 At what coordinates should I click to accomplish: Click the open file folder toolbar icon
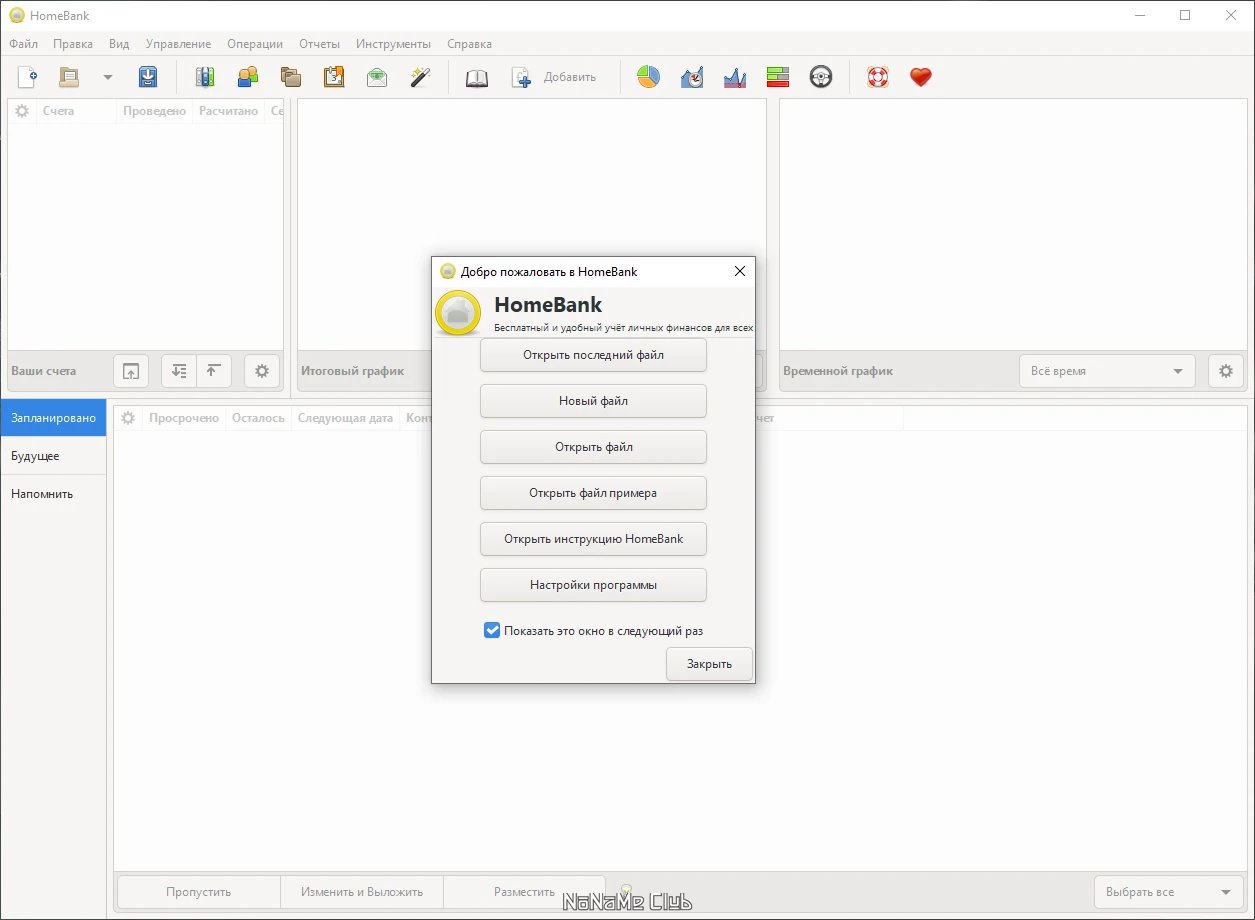coord(69,77)
